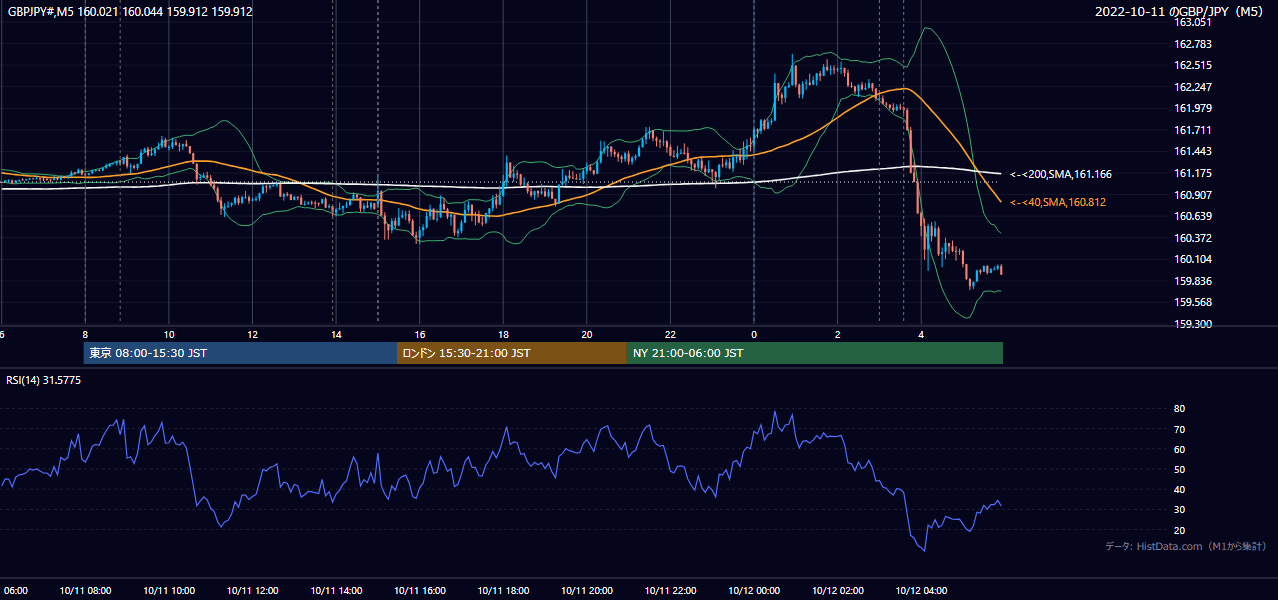Viewport: 1278px width, 600px height.
Task: Click the 10/11 16:00 bottom time label
Action: pyautogui.click(x=420, y=590)
